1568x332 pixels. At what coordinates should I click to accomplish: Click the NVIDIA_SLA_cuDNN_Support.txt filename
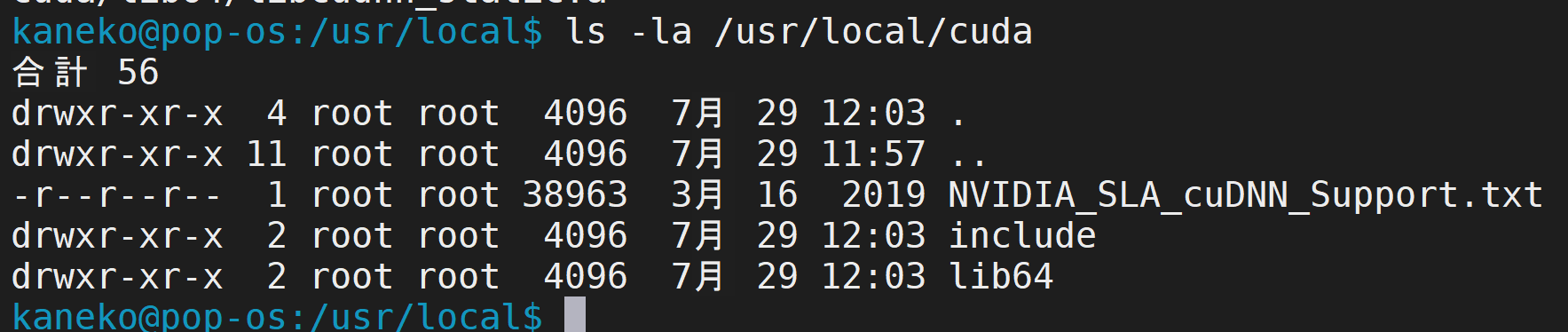pos(1245,195)
